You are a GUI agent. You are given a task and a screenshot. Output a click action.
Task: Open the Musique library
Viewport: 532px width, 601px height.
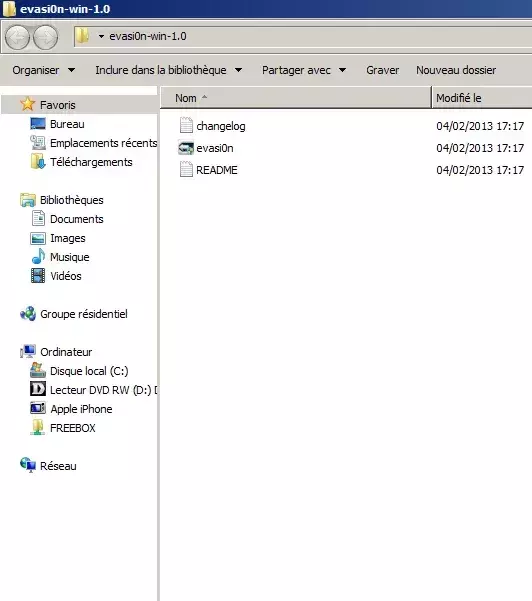pyautogui.click(x=70, y=257)
